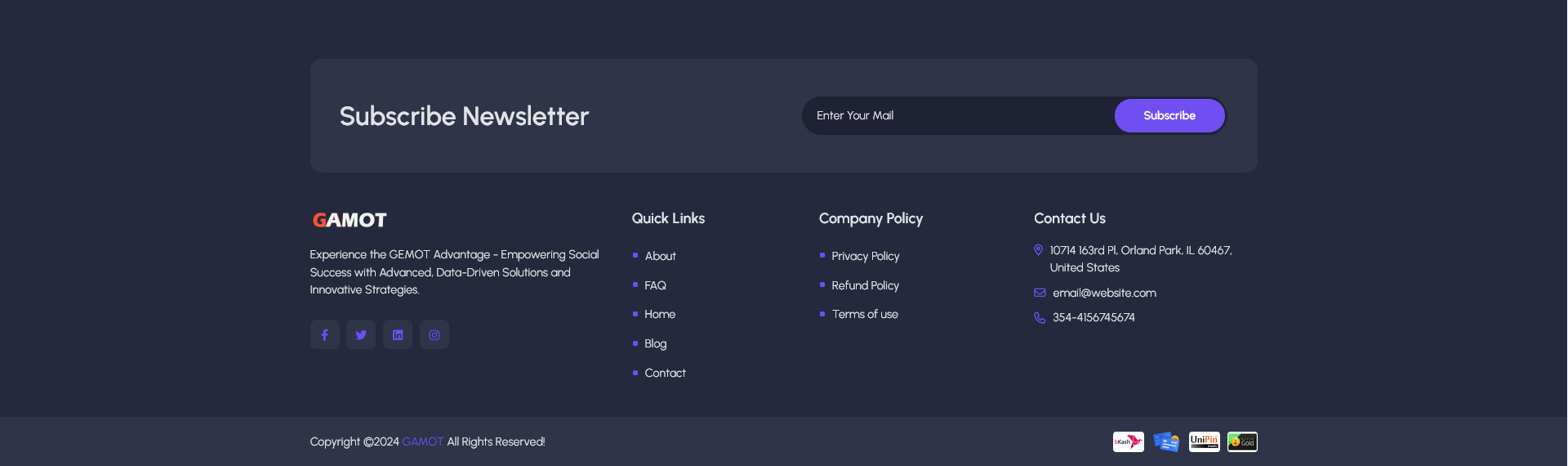Click the bKash payment icon

1128,441
